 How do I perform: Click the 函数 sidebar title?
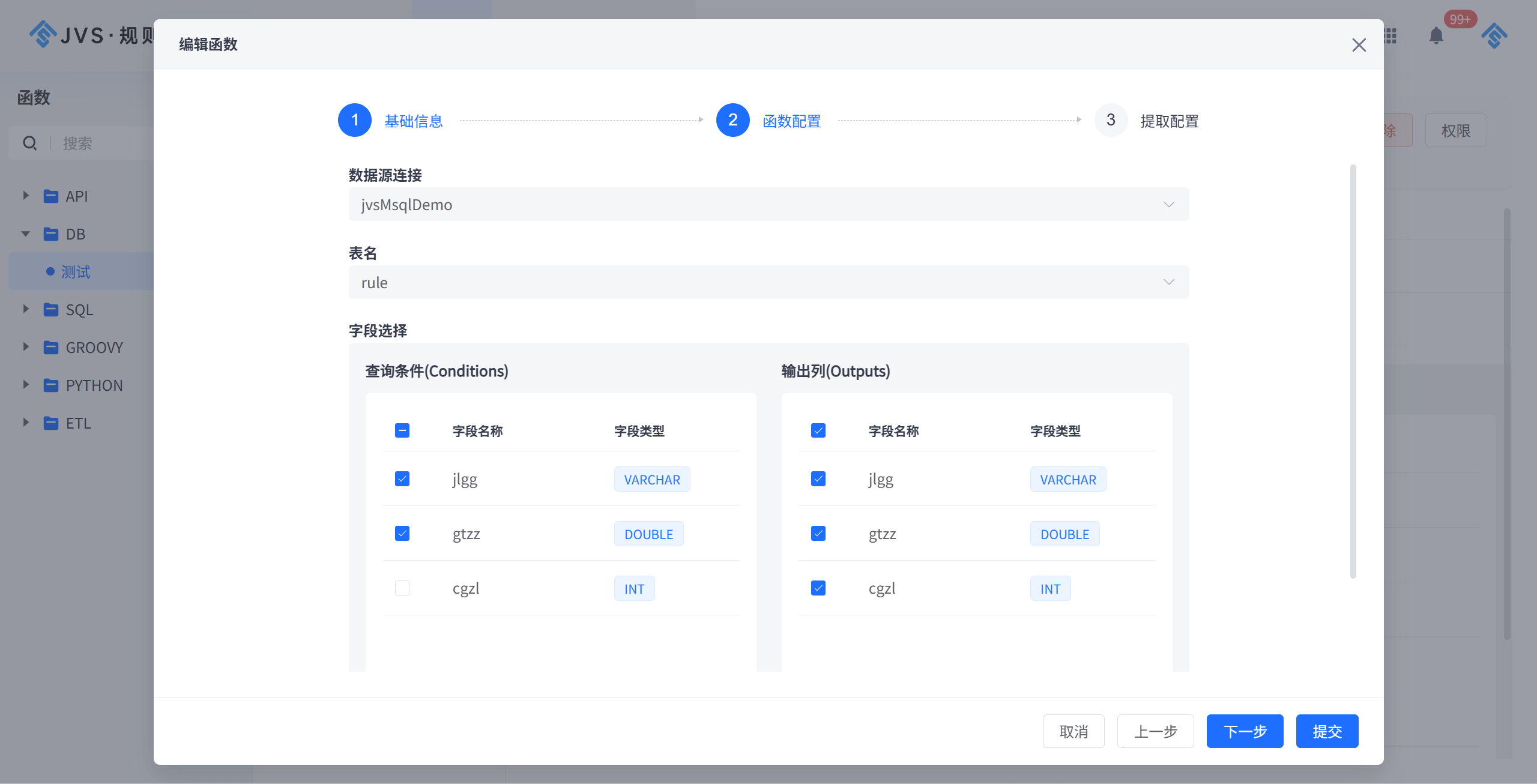point(34,97)
